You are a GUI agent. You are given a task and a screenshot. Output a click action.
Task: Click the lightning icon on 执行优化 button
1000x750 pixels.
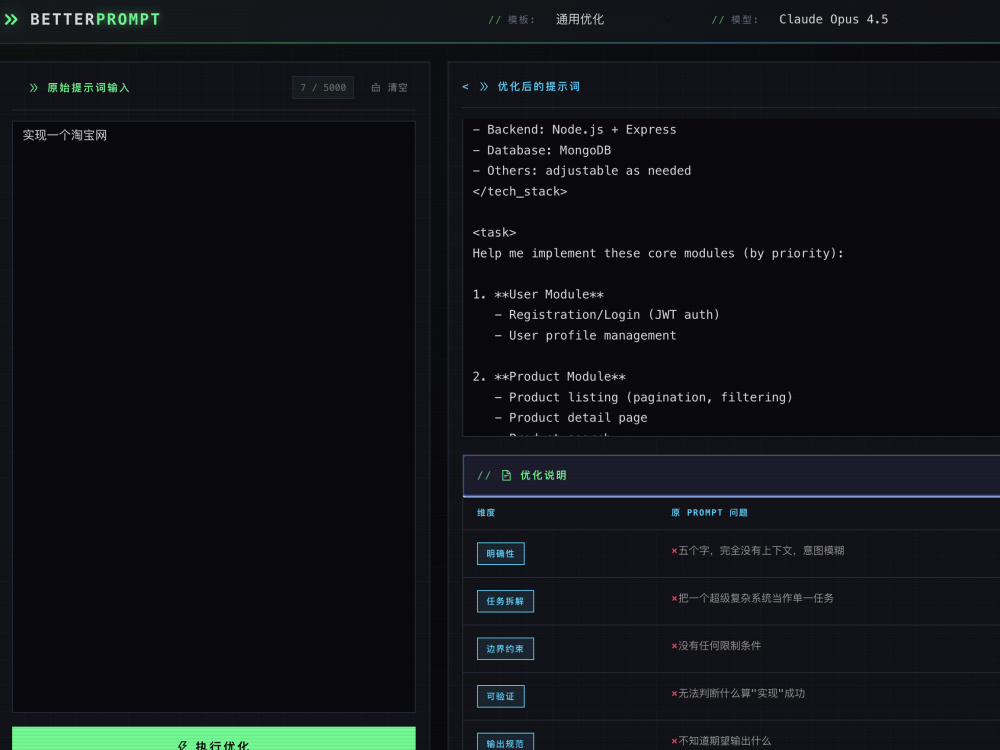tap(182, 746)
